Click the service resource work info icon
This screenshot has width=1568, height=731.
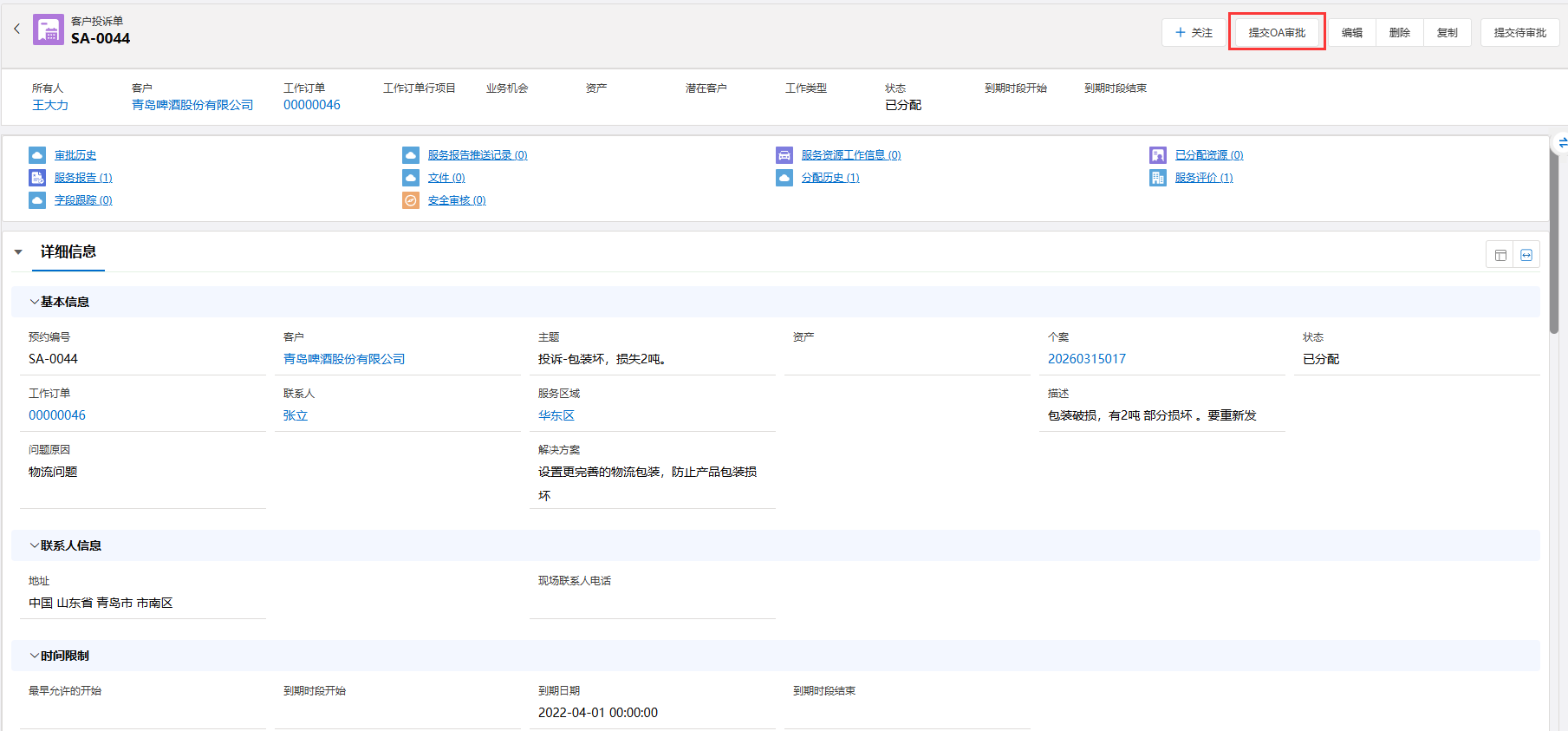point(784,155)
